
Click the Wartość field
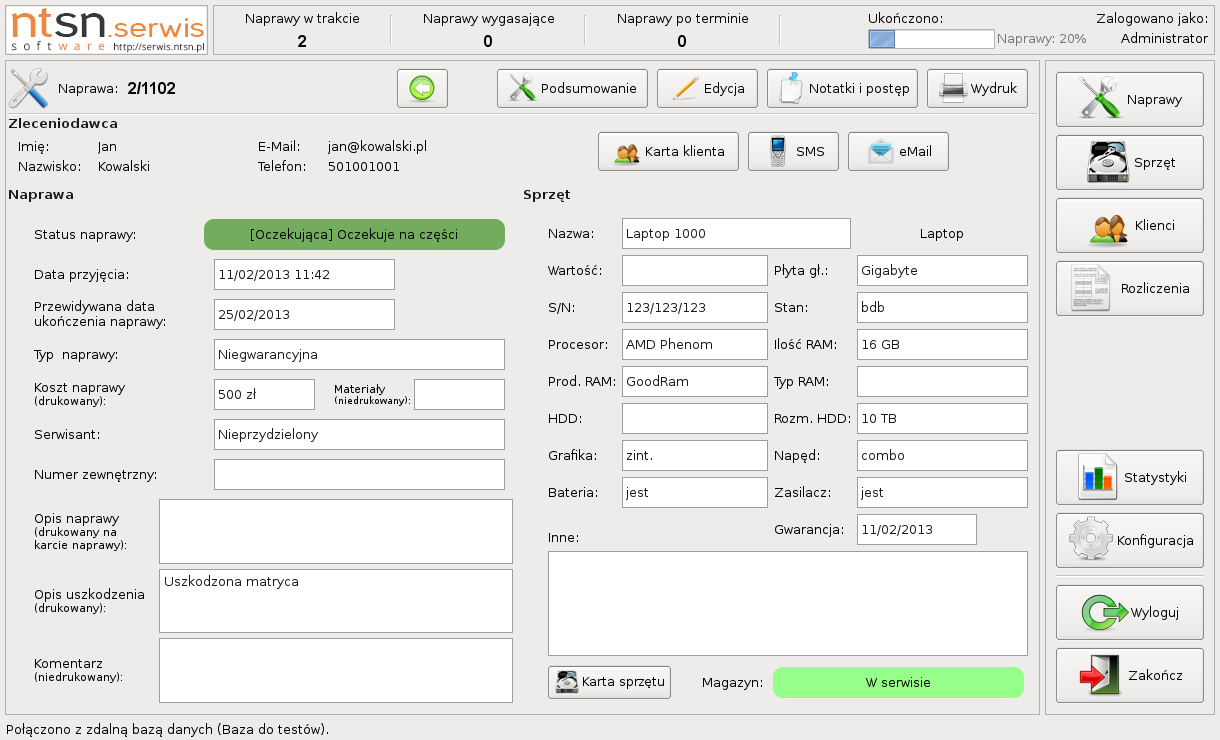point(695,270)
